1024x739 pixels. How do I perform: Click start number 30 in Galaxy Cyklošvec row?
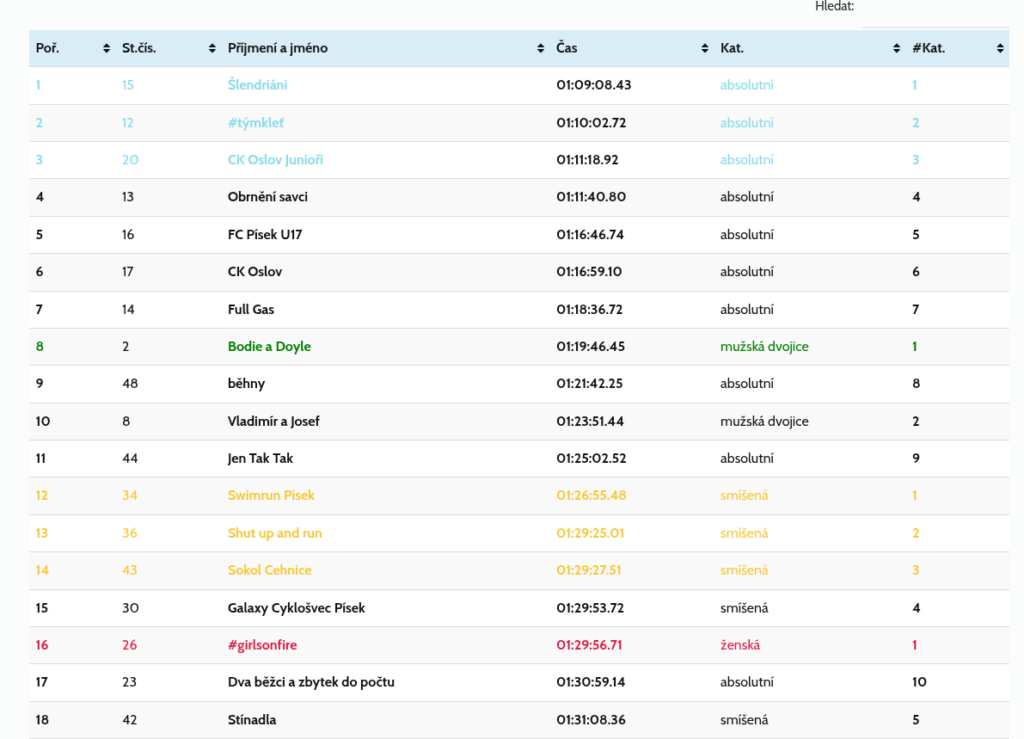130,608
